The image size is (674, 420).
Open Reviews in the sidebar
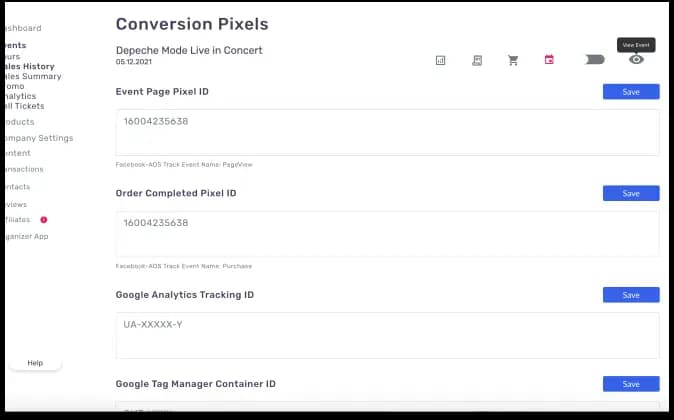[x=16, y=205]
